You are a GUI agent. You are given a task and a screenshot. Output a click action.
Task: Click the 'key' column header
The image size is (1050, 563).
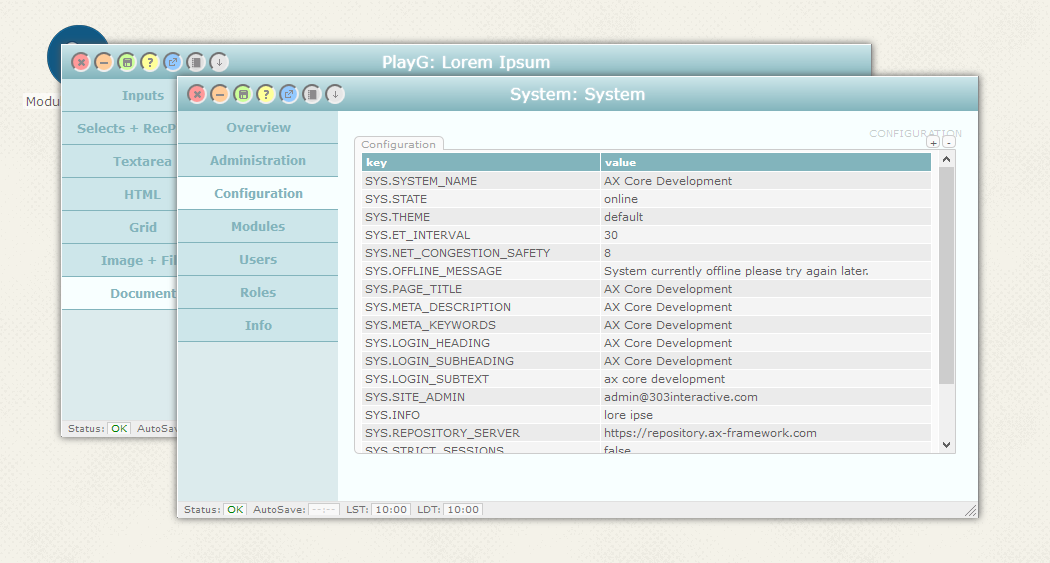coord(480,162)
